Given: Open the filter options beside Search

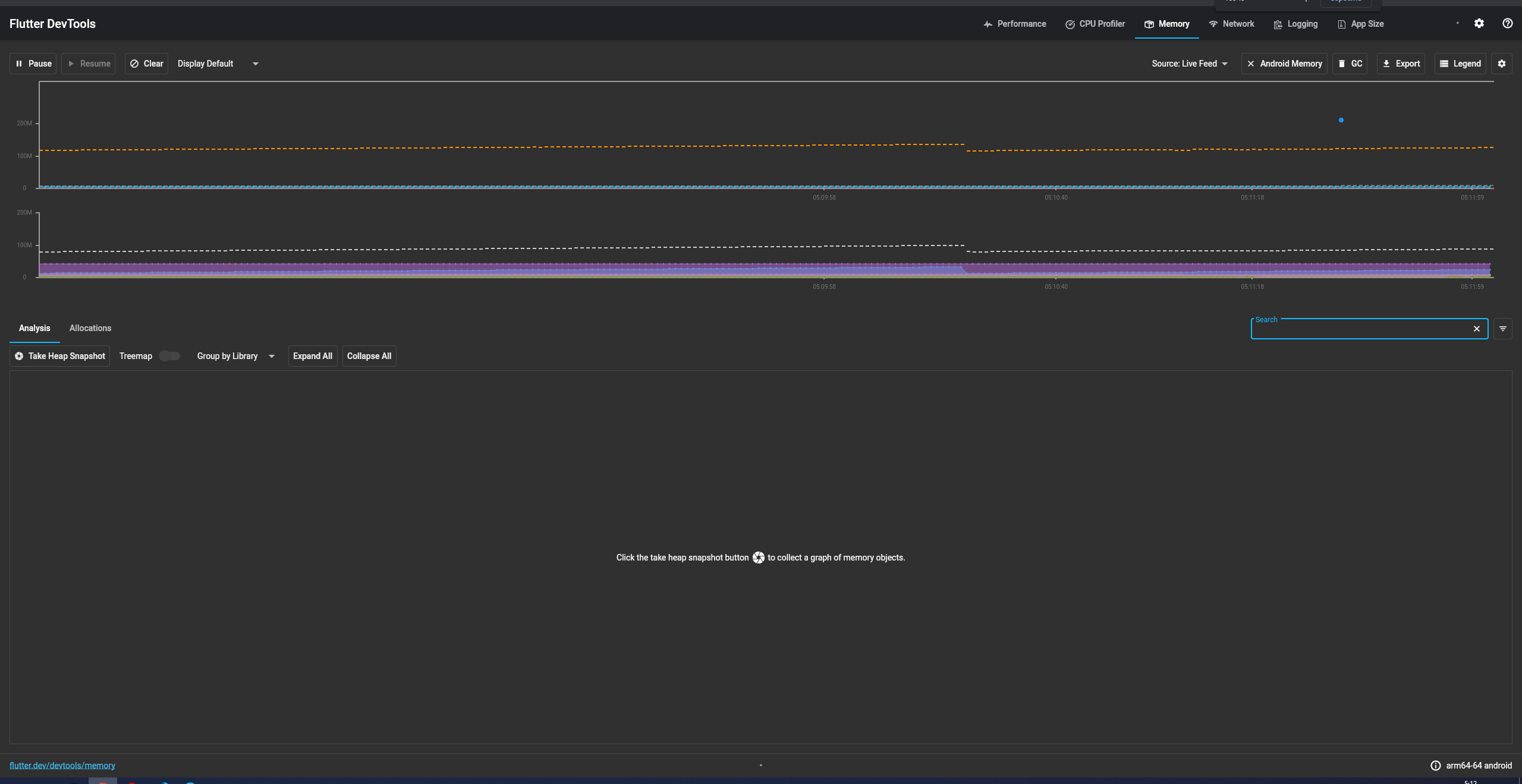Looking at the screenshot, I should coord(1503,328).
